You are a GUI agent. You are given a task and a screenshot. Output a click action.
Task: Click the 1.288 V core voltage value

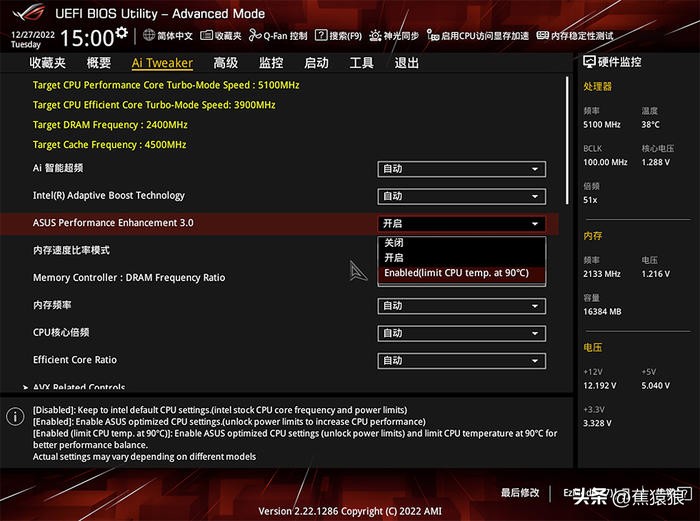coord(655,163)
